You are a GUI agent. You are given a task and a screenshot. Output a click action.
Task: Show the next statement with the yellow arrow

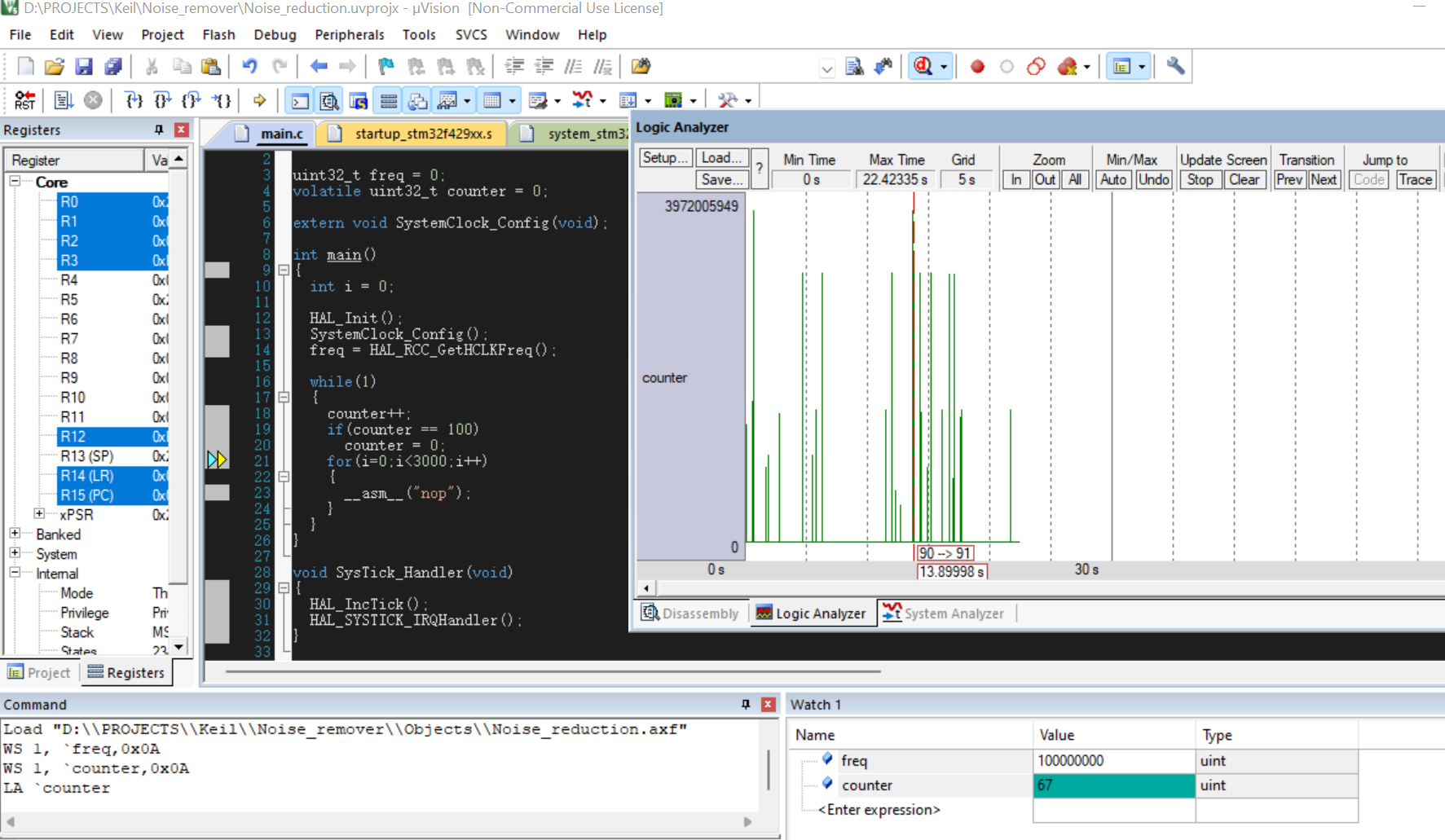click(259, 100)
